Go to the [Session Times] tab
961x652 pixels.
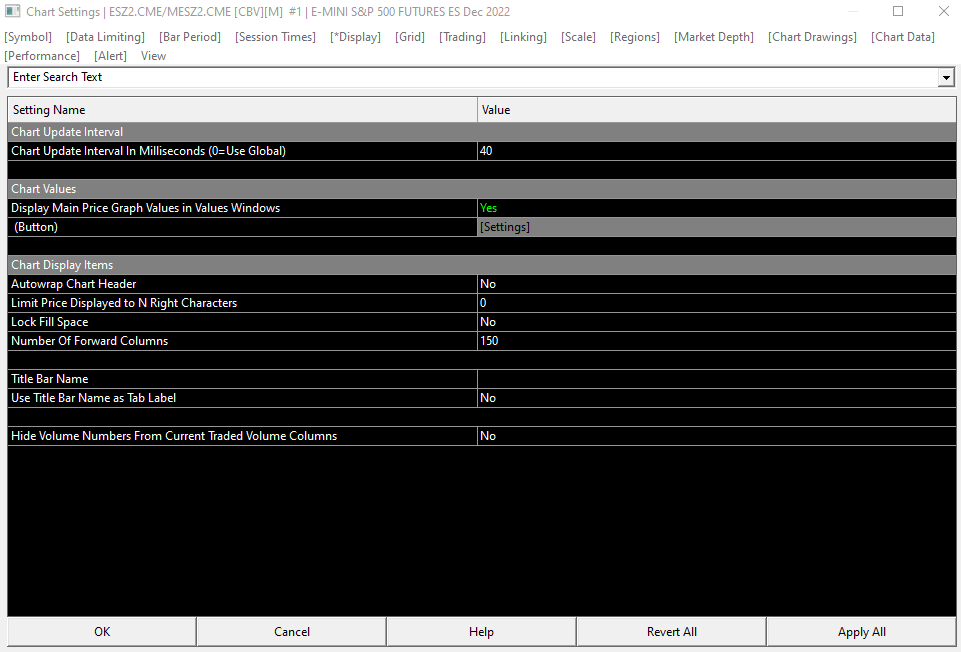[x=275, y=37]
